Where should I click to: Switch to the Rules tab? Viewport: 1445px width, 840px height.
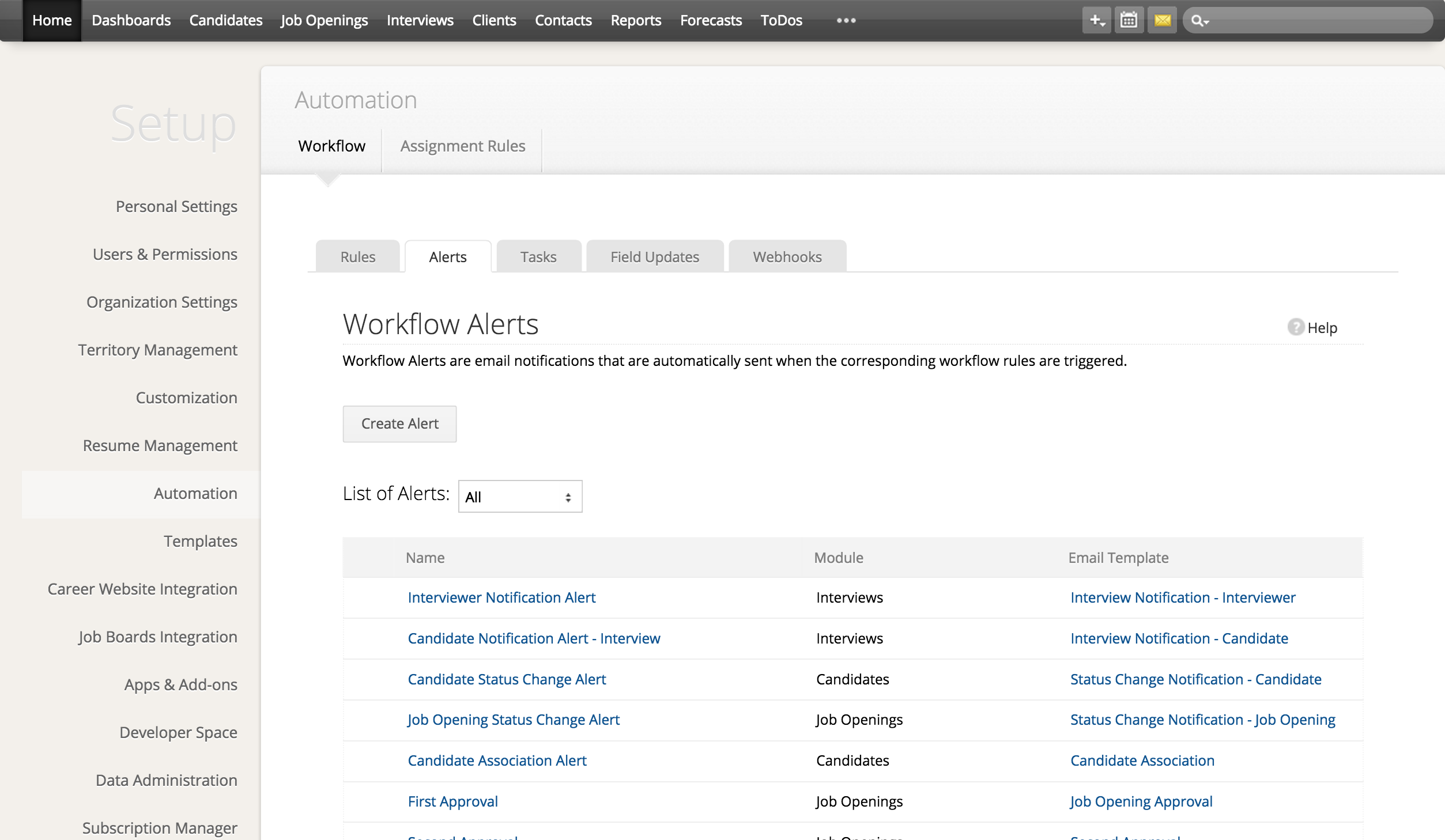[357, 257]
